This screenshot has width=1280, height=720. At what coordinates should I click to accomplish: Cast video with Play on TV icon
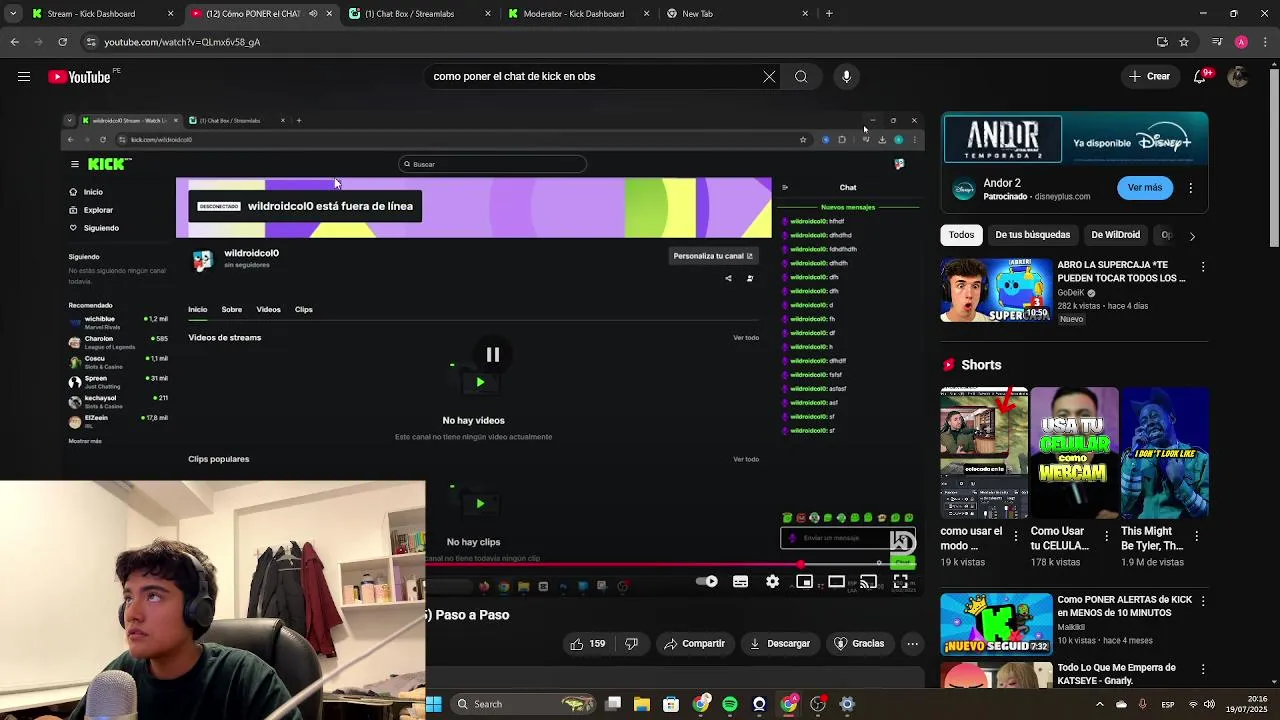(x=868, y=582)
